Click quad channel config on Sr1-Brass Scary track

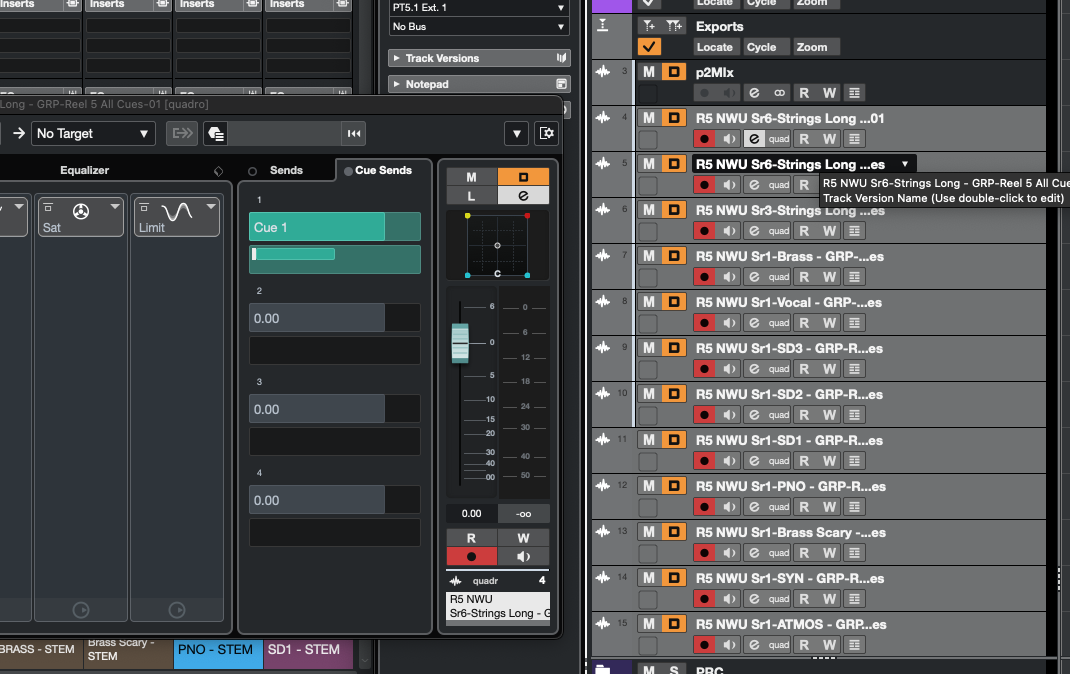tap(779, 553)
